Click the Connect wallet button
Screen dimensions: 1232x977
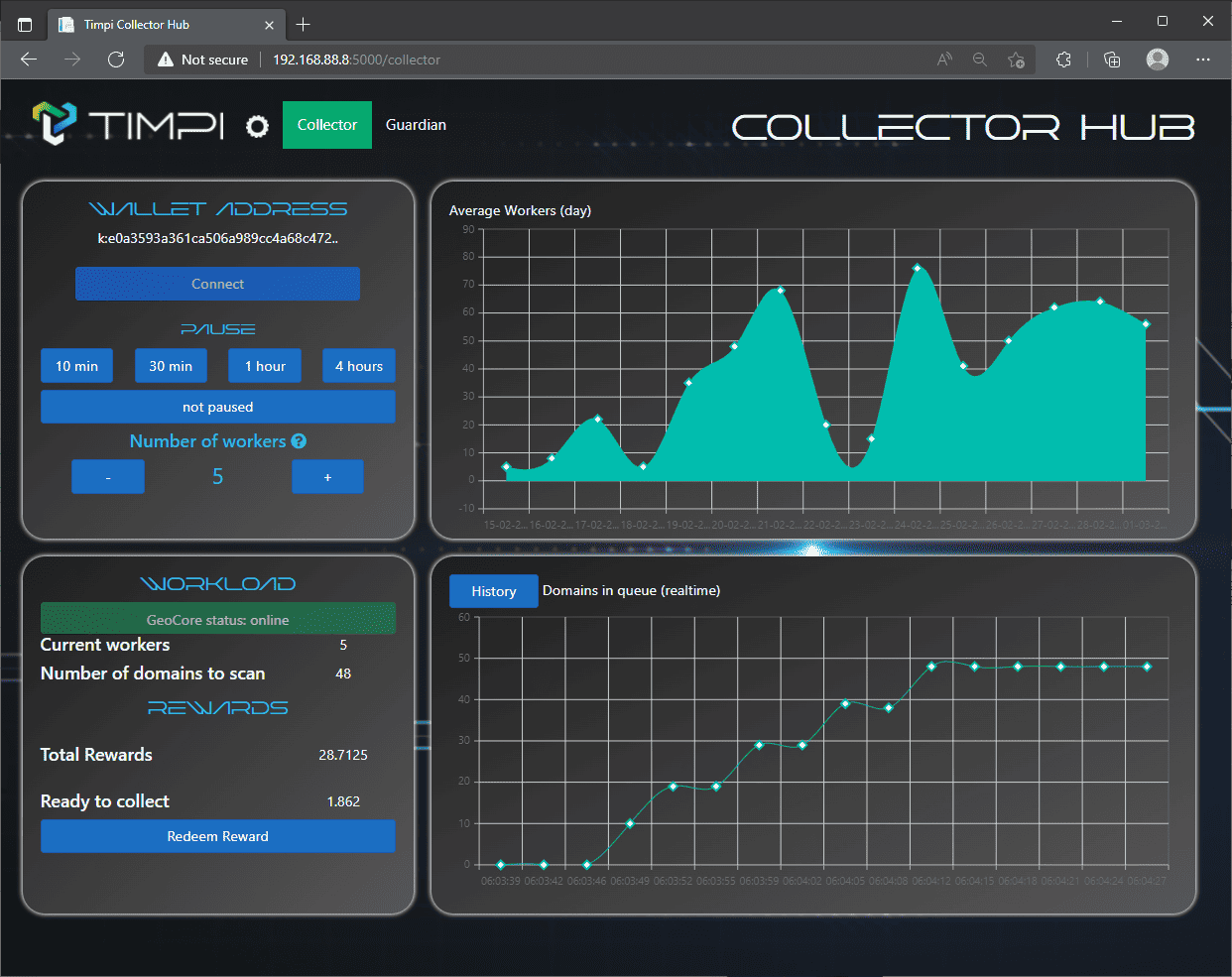(x=217, y=284)
